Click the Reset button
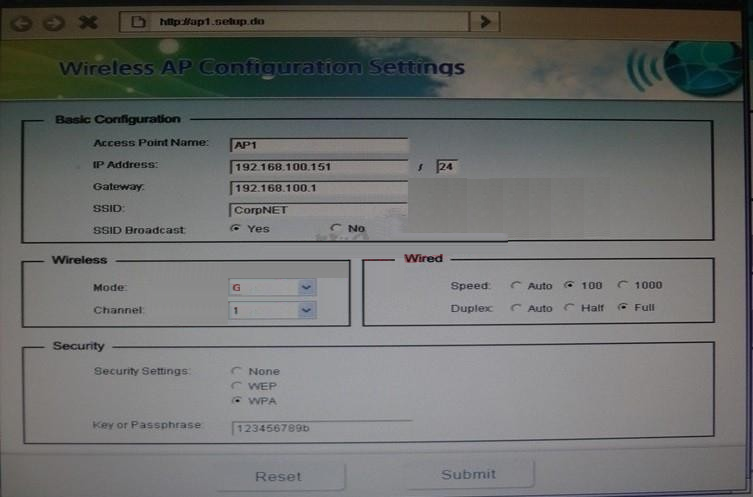The height and width of the screenshot is (497, 753). [x=278, y=476]
